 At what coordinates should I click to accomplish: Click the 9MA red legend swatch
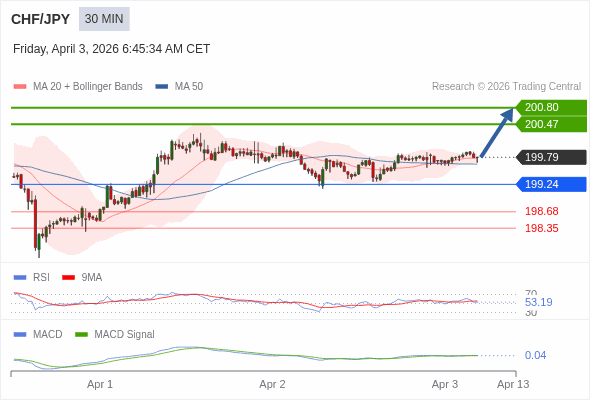pyautogui.click(x=68, y=278)
